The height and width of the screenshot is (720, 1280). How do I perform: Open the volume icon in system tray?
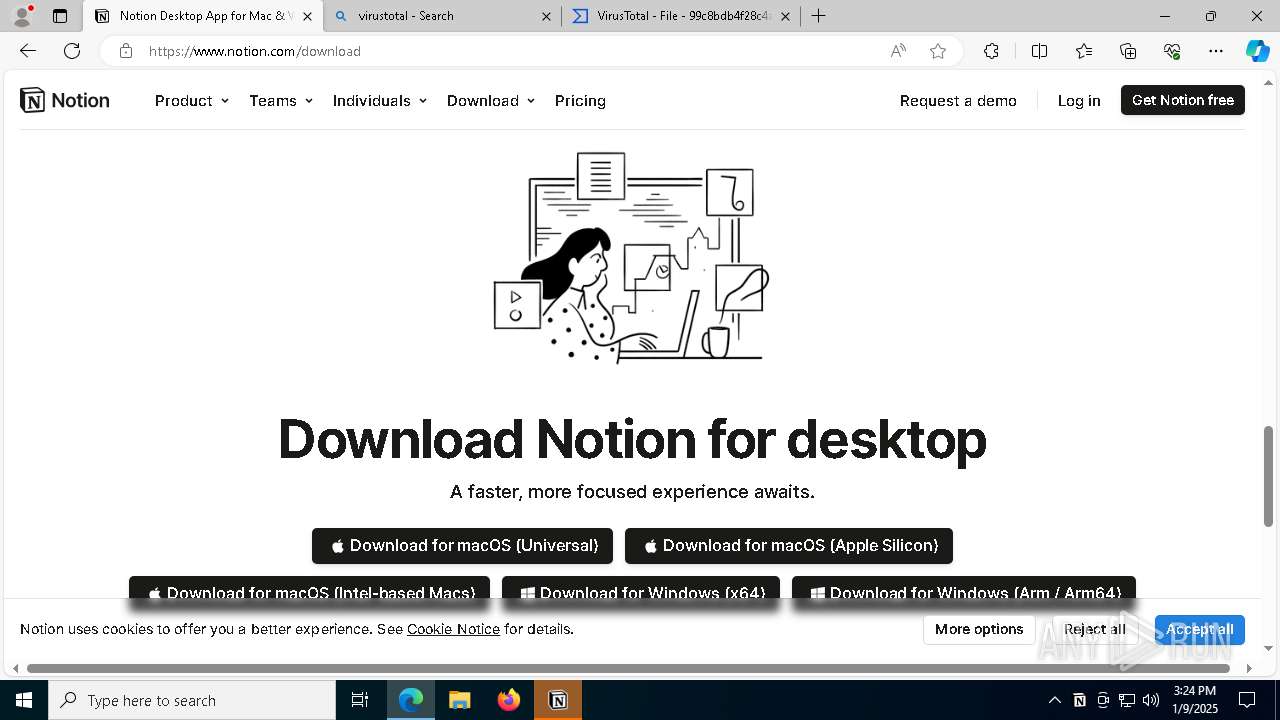pyautogui.click(x=1151, y=700)
